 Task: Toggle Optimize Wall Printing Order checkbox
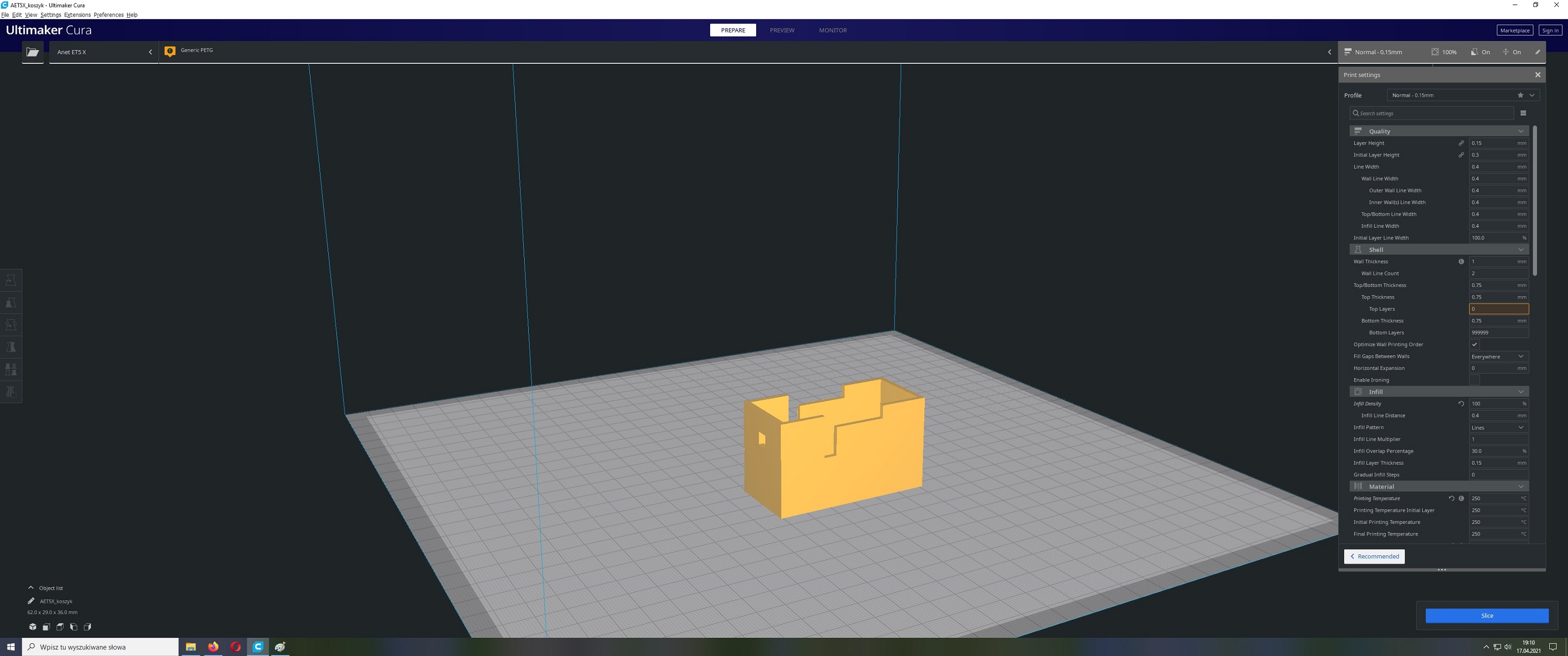1474,344
